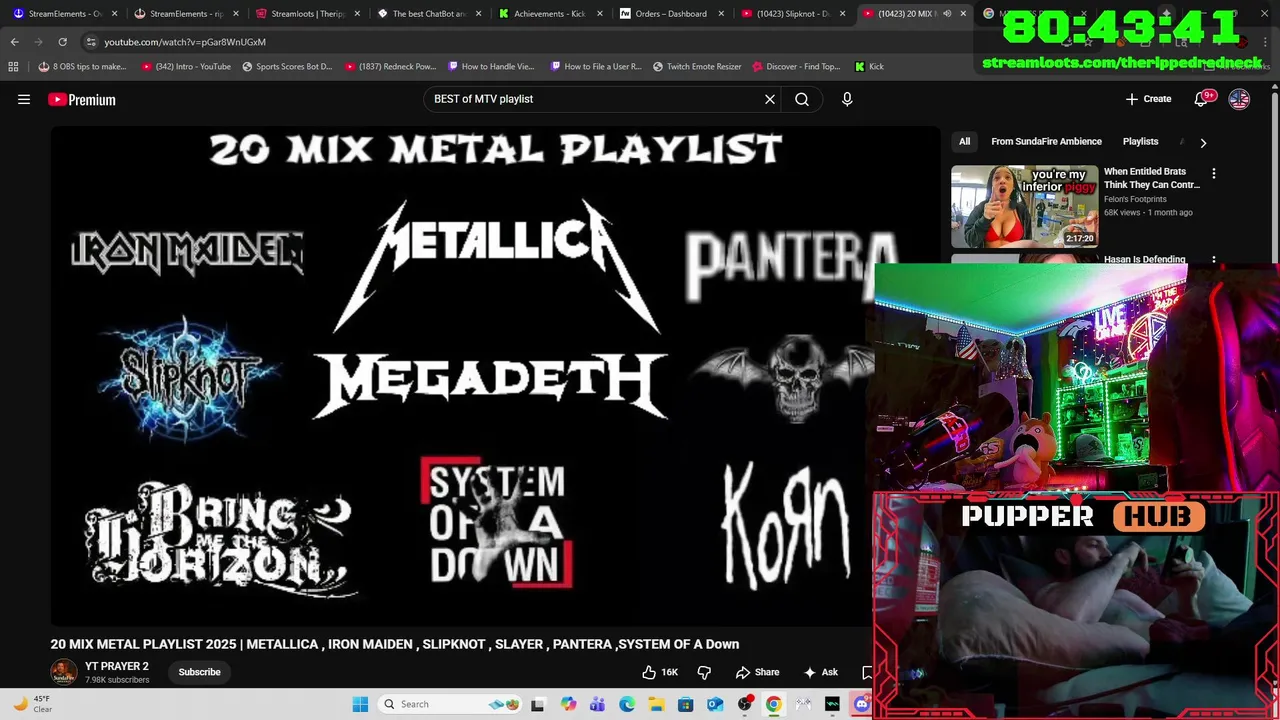Open Outlook from the taskbar
Image resolution: width=1280 pixels, height=720 pixels.
click(715, 704)
